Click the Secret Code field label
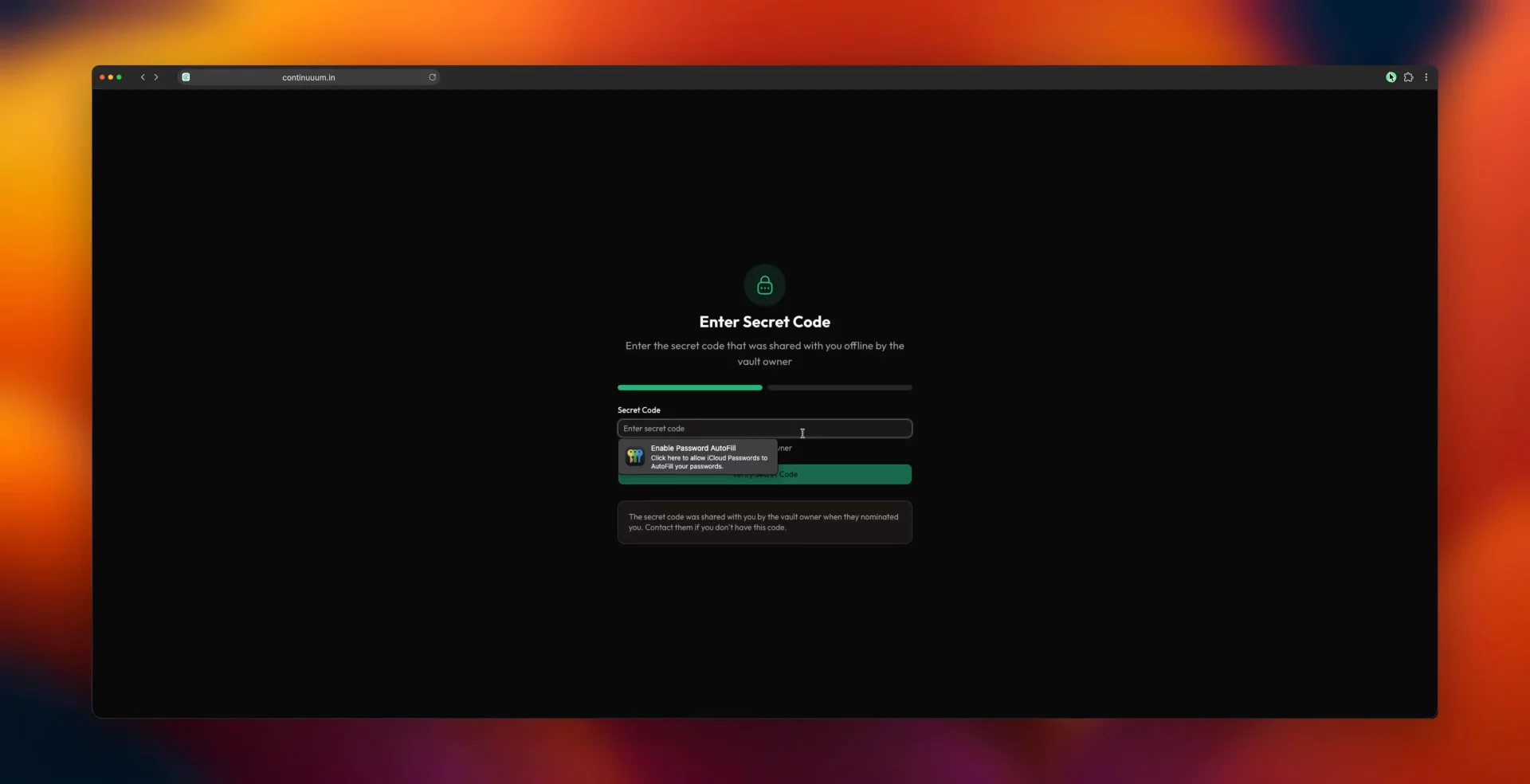The image size is (1530, 784). 638,410
